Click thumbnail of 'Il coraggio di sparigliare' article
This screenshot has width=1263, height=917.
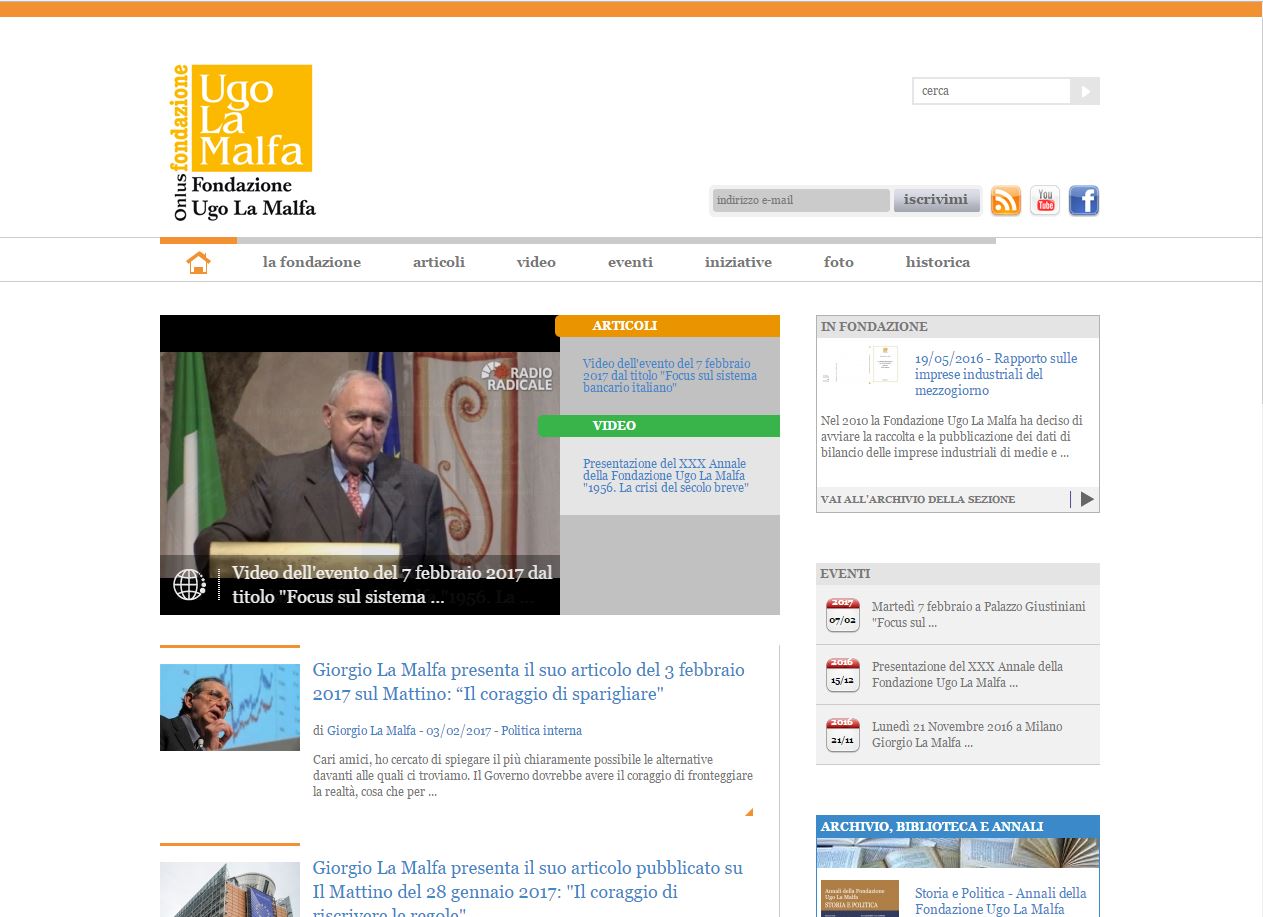[230, 707]
